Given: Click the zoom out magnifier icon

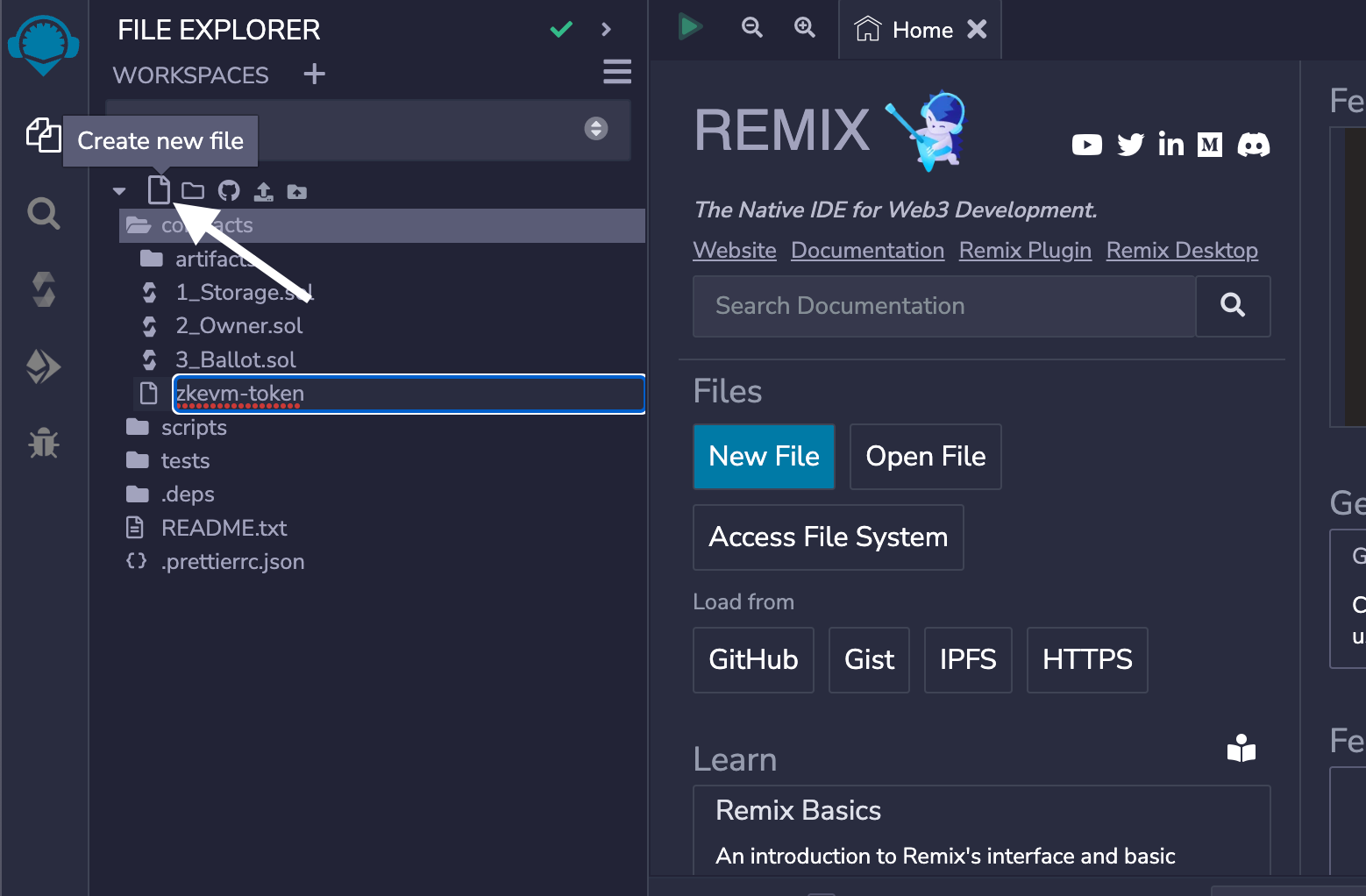Looking at the screenshot, I should 752,27.
